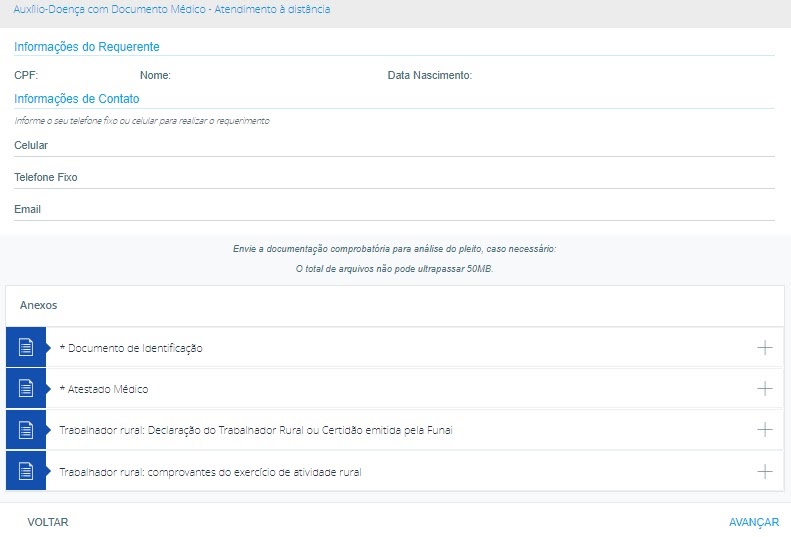Go back using the VOLTAR button
791x537 pixels.
coord(48,522)
